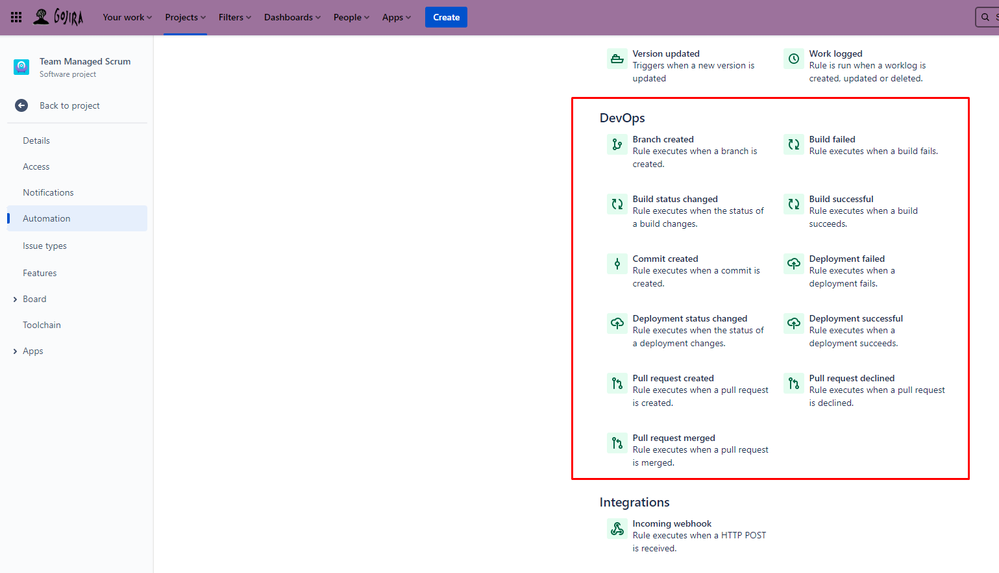Image resolution: width=999 pixels, height=573 pixels.
Task: Click the Back to project arrow icon
Action: [x=21, y=106]
